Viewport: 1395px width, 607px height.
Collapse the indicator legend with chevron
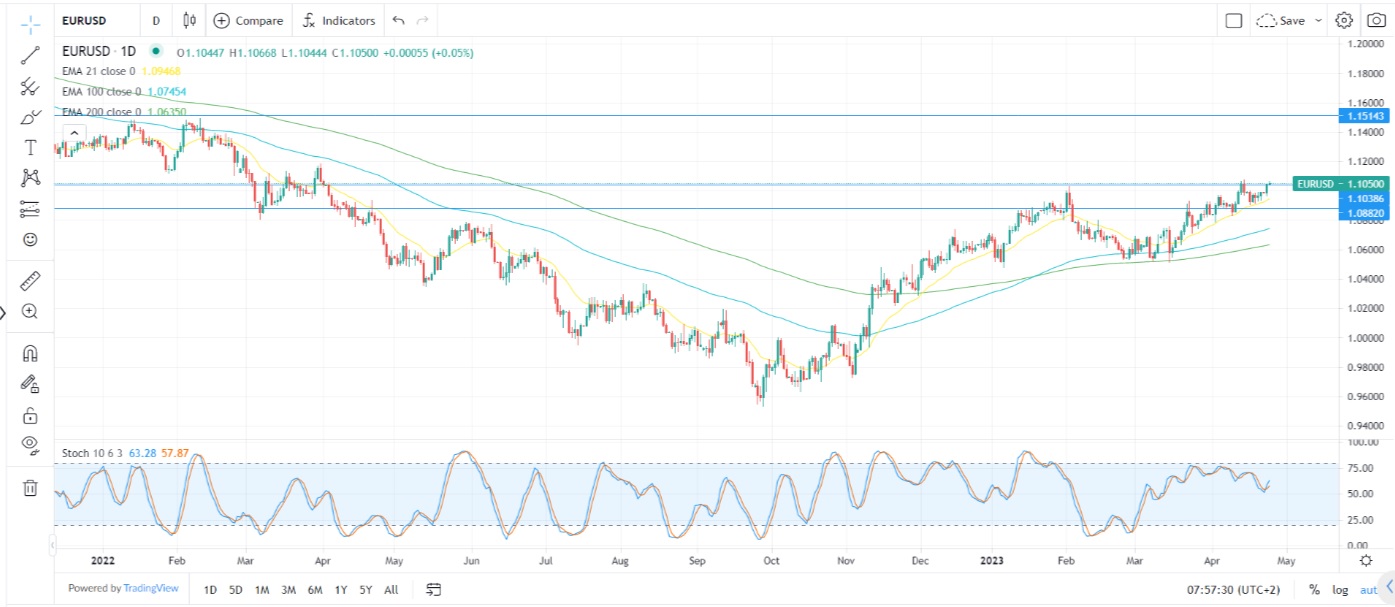(73, 131)
